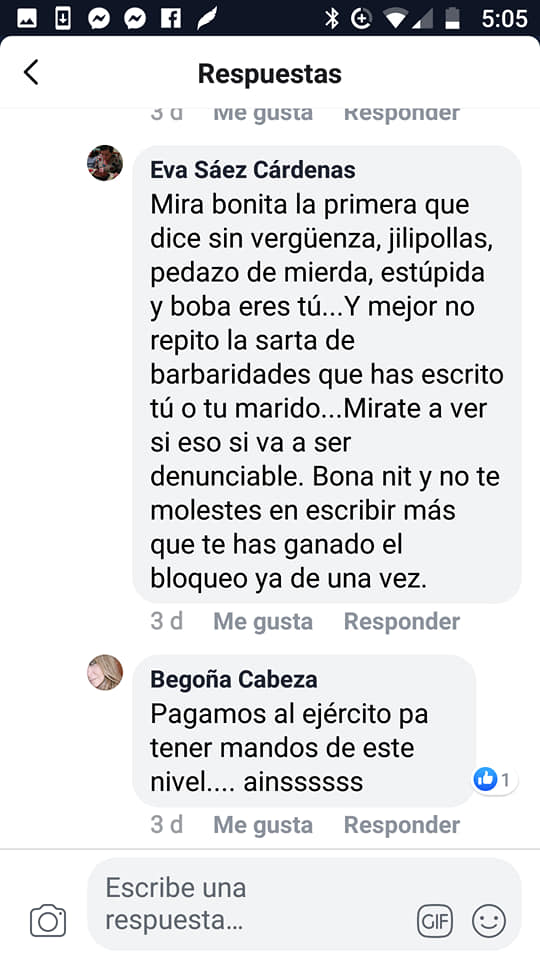540x960 pixels.
Task: Like Begoña Cabeza's comment via Me gusta
Action: click(263, 825)
